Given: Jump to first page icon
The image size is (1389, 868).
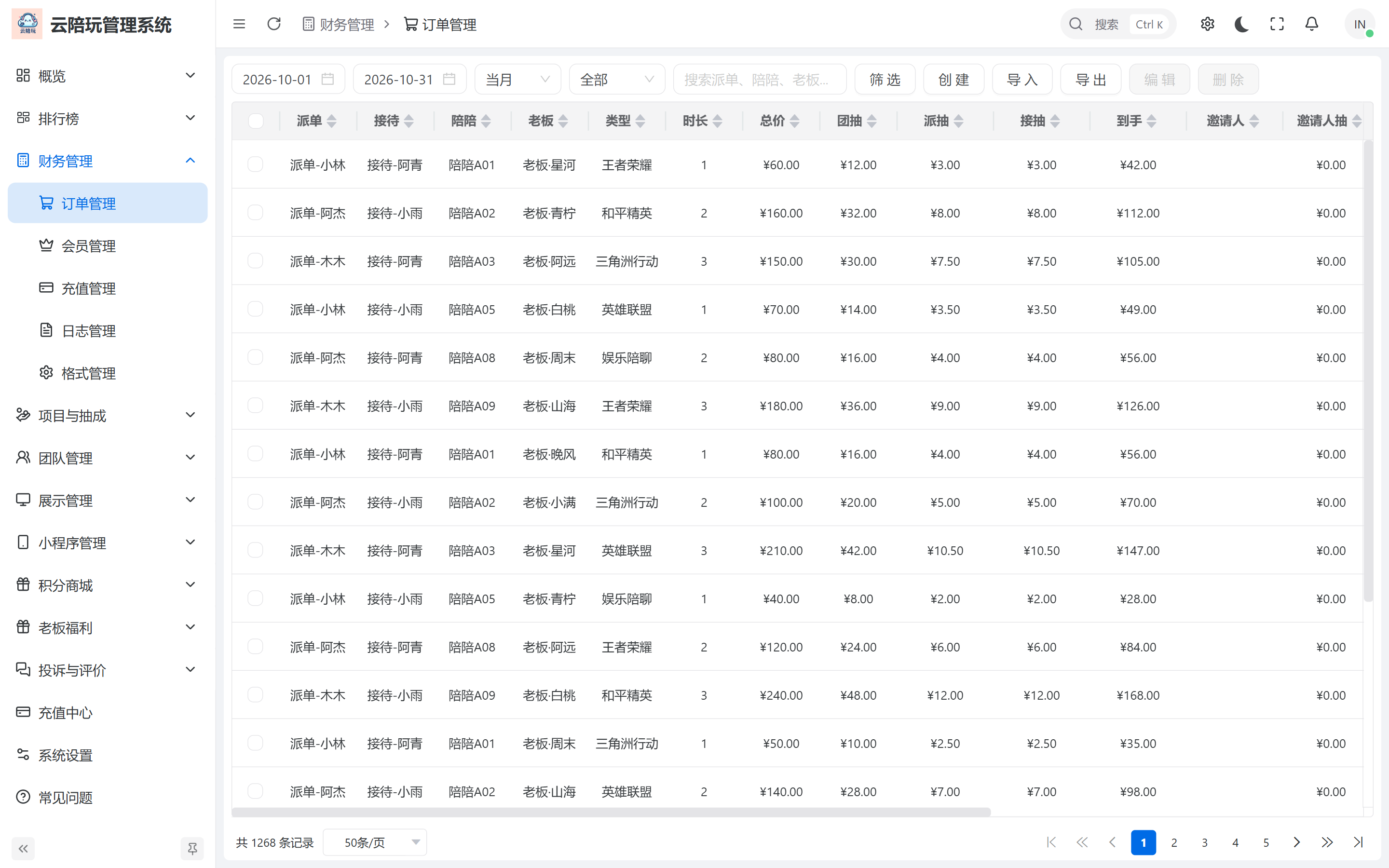Looking at the screenshot, I should tap(1051, 842).
